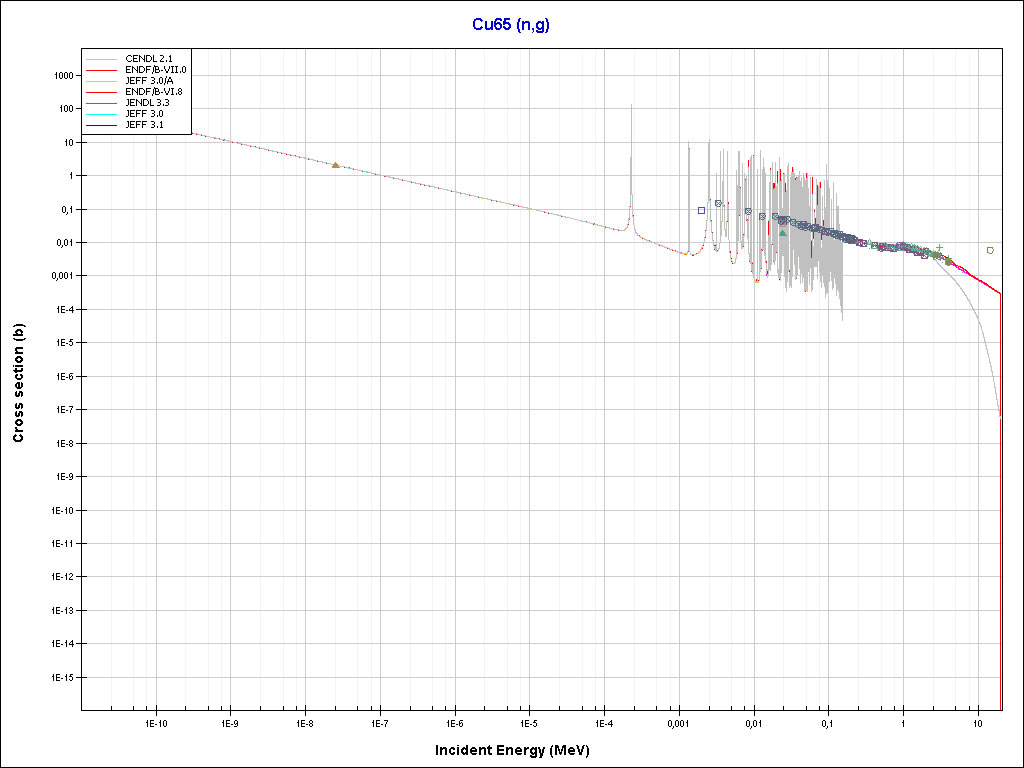This screenshot has width=1024, height=768.
Task: Click the 1E-10 tick label on the x-axis
Action: [x=154, y=723]
